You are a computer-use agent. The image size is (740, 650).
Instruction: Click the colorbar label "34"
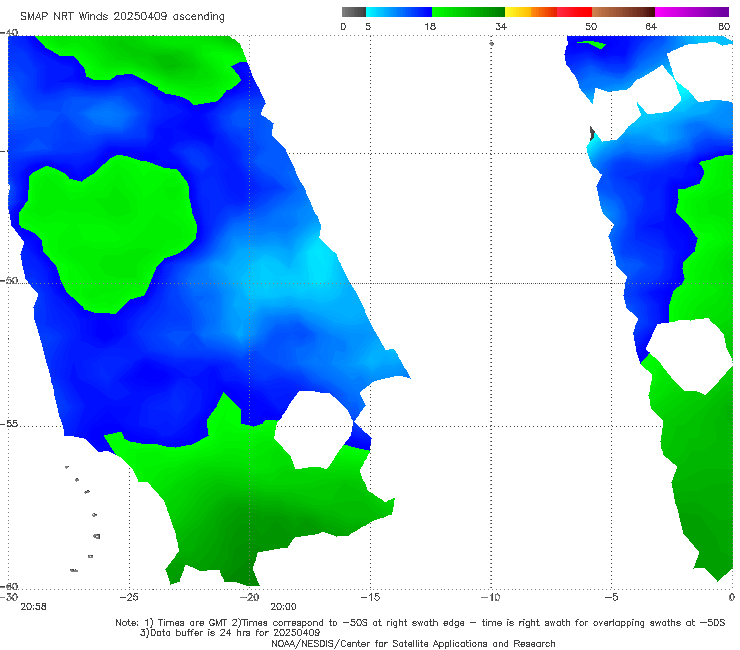501,27
